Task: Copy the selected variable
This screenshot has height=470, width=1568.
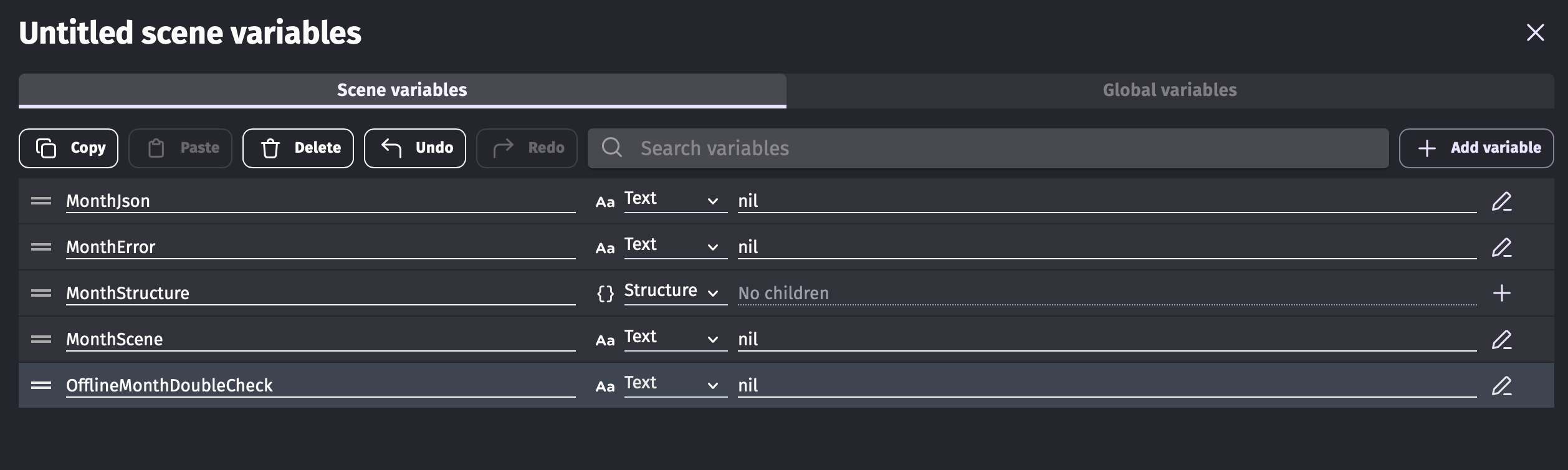Action: 69,148
